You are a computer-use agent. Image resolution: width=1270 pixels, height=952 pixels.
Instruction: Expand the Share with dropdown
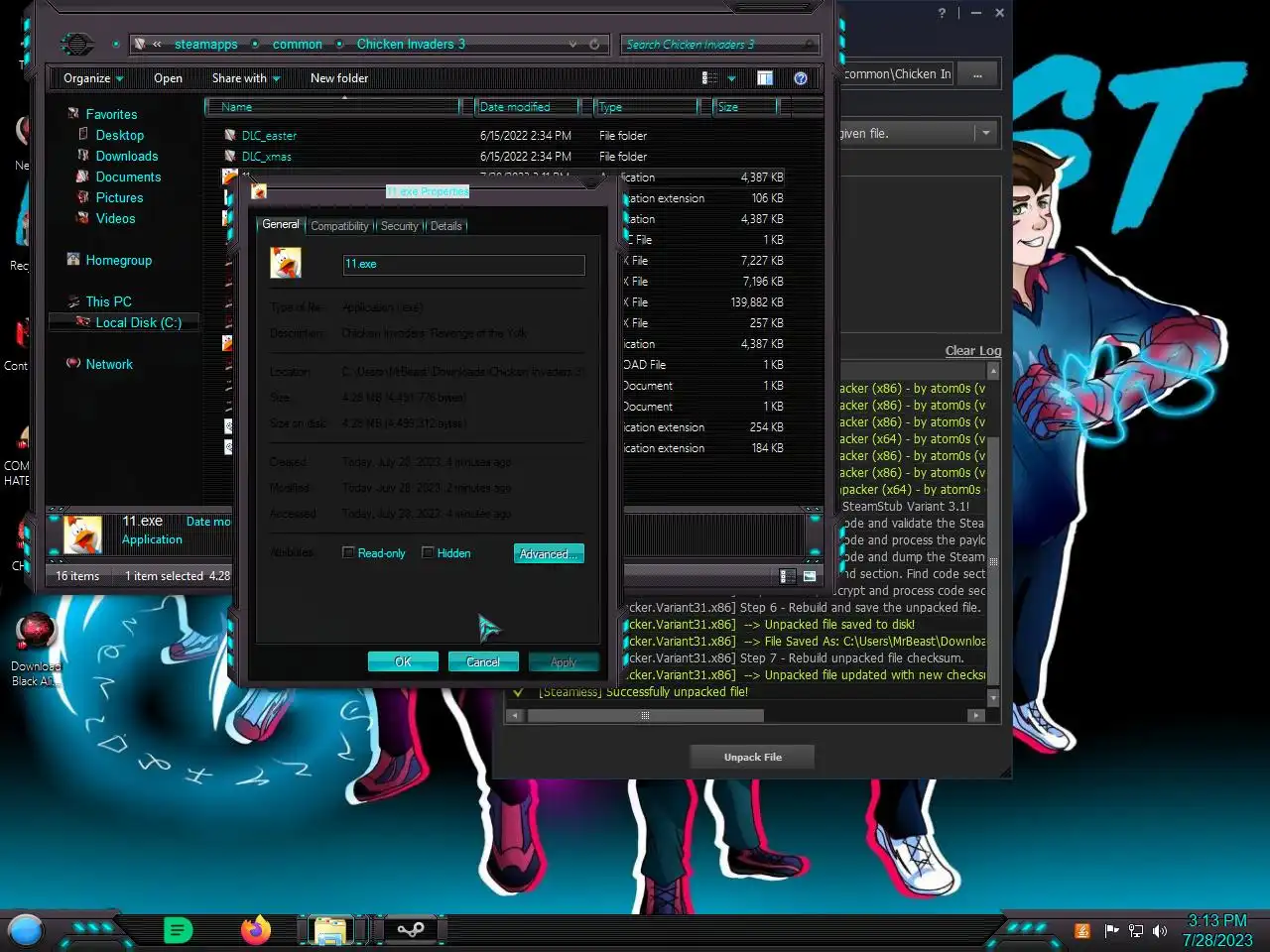coord(246,78)
